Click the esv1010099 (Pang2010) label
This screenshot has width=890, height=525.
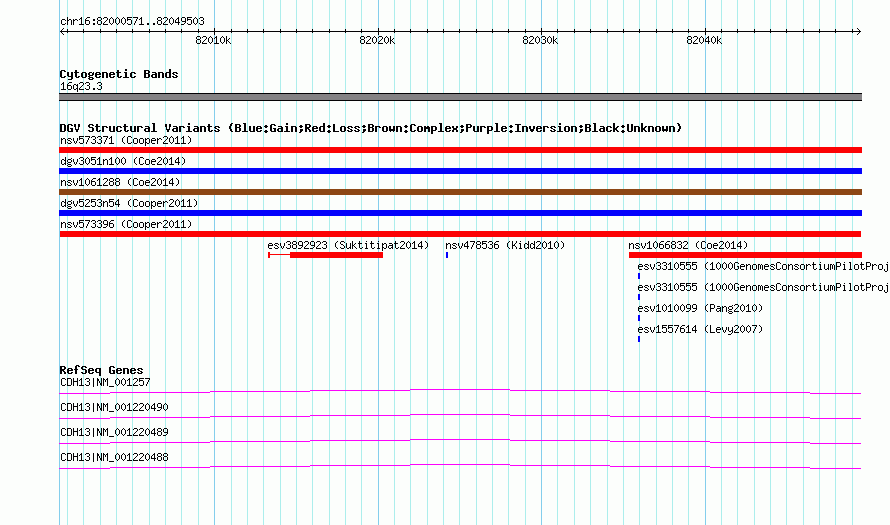700,308
